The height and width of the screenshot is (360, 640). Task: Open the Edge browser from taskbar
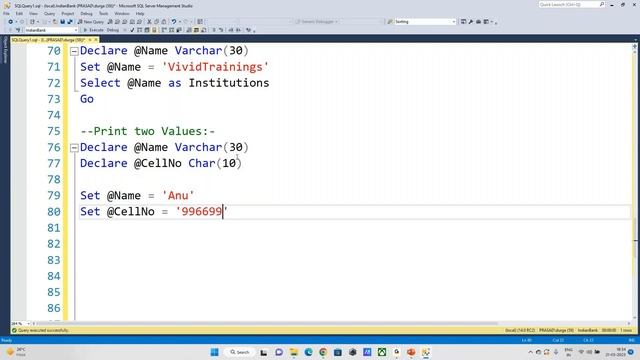pyautogui.click(x=308, y=352)
